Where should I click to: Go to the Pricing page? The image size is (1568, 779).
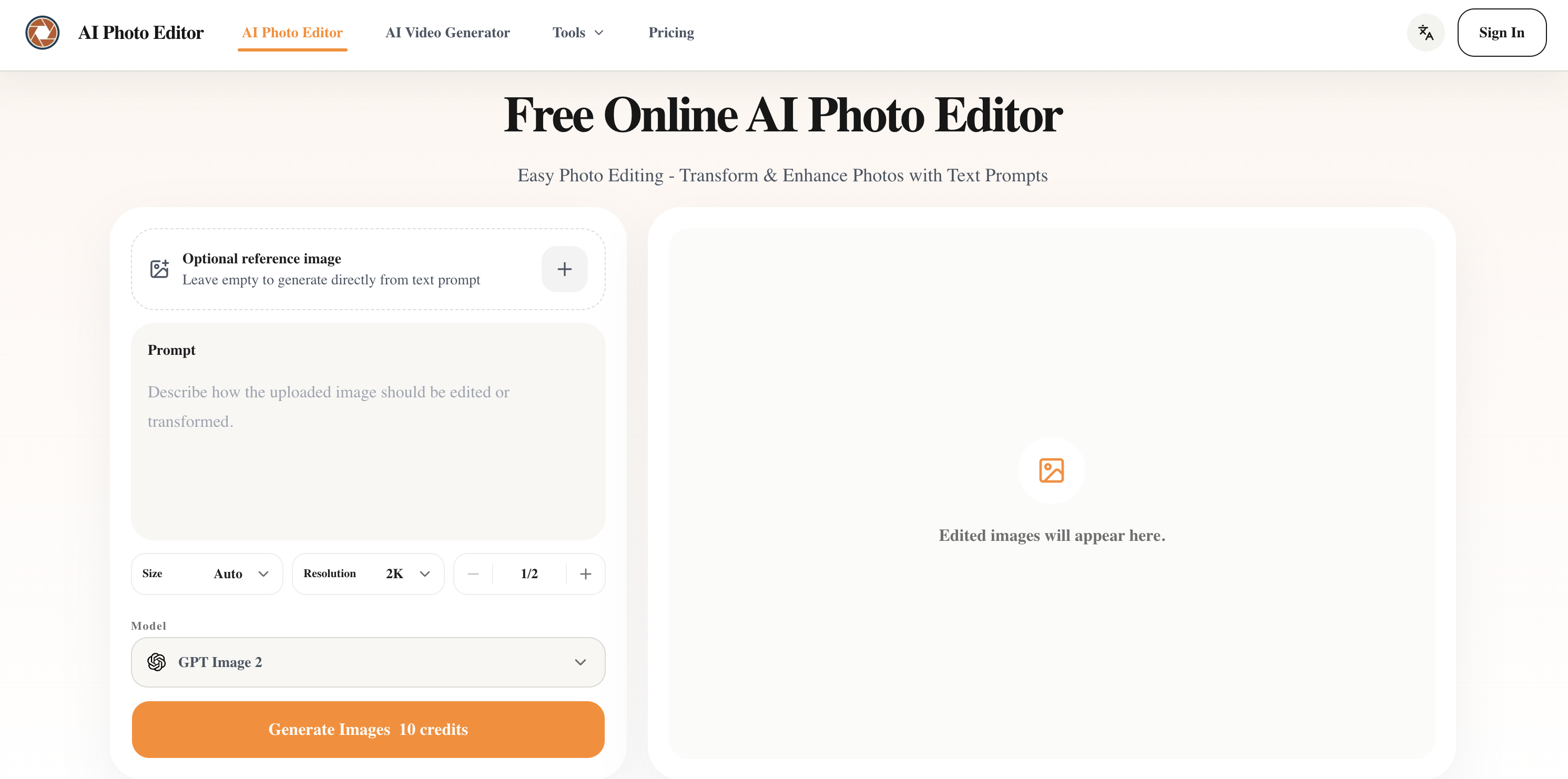671,33
